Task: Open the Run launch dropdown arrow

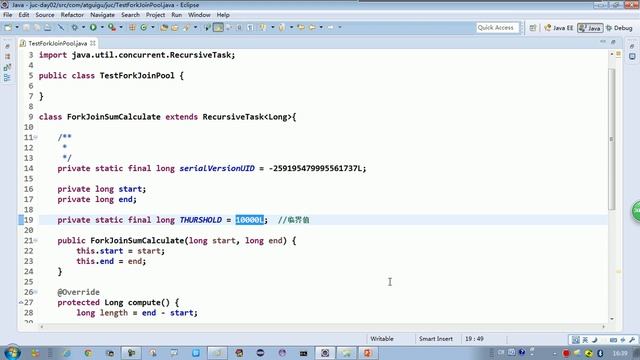Action: [102, 27]
